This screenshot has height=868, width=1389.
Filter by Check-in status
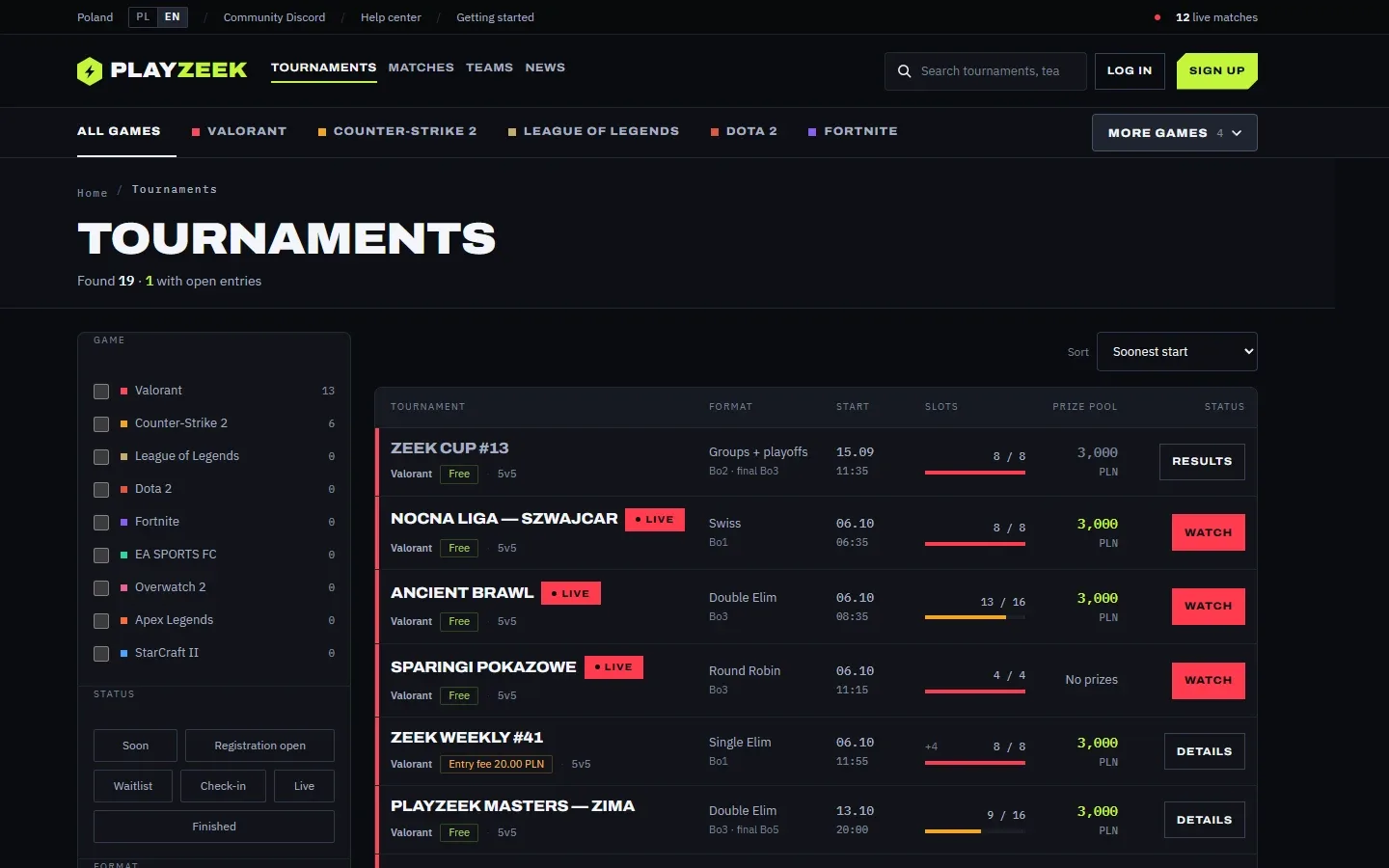(x=223, y=786)
